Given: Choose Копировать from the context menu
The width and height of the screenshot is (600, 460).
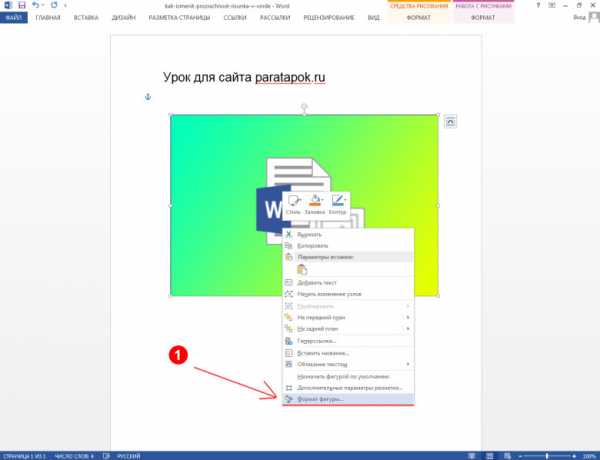Looking at the screenshot, I should [348, 246].
